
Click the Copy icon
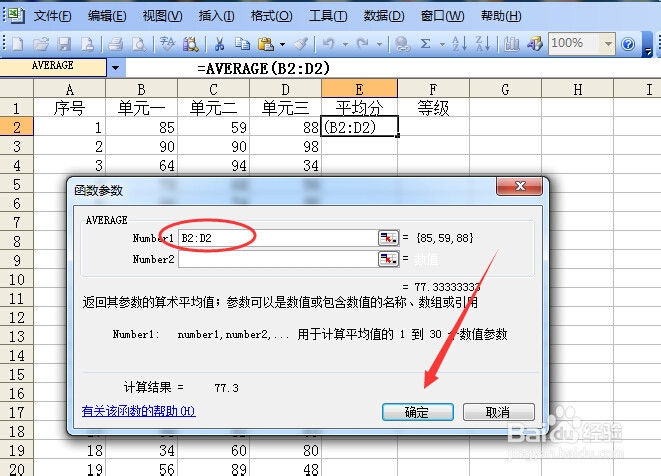click(242, 43)
